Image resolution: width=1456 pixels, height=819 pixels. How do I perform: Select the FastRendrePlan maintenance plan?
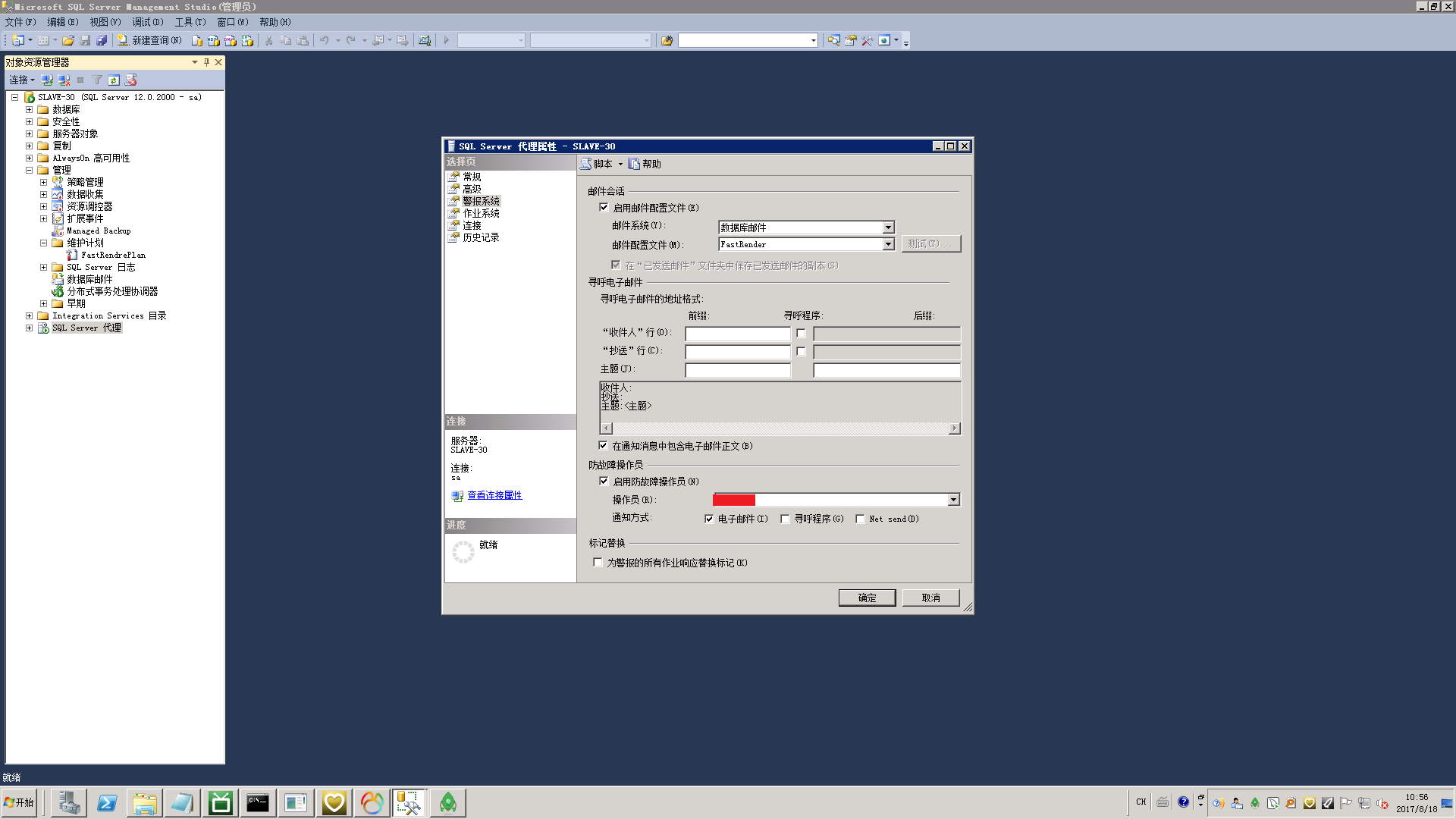click(x=113, y=255)
